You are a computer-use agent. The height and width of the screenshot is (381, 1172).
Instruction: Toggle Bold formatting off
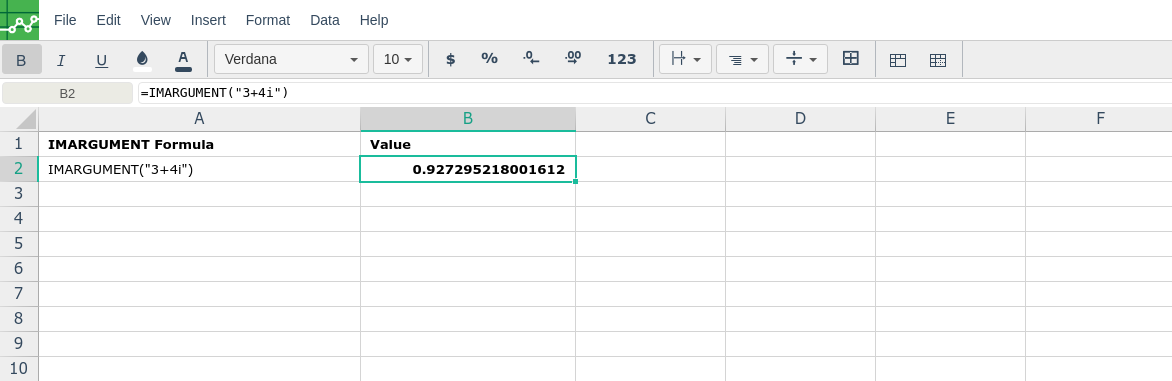[22, 59]
